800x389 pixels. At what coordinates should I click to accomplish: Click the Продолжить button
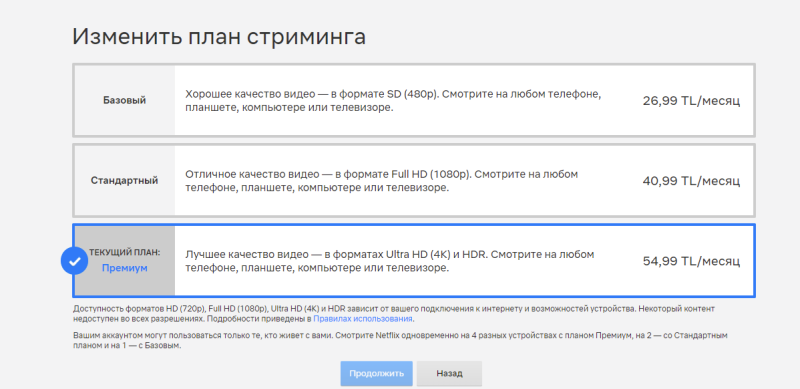(x=377, y=374)
